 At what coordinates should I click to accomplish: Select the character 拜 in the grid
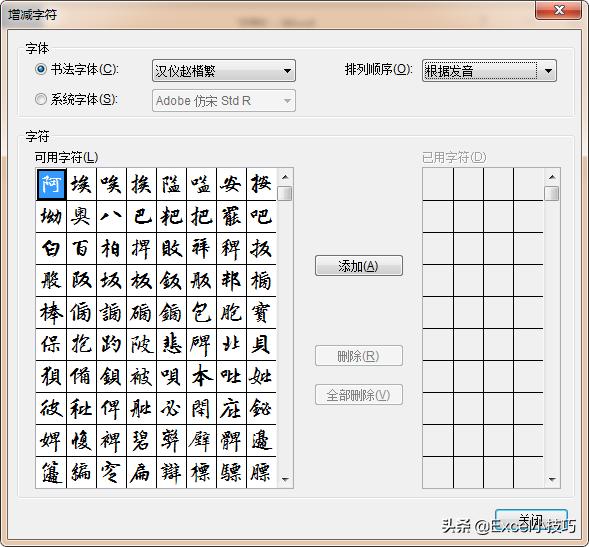201,248
